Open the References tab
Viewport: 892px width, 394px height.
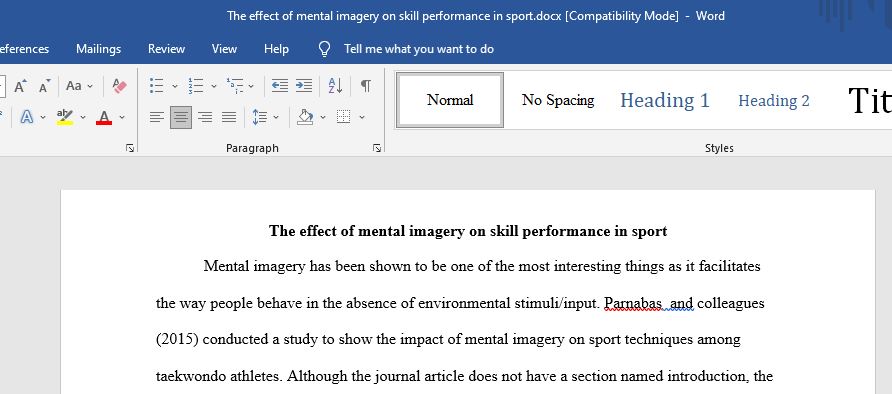24,49
